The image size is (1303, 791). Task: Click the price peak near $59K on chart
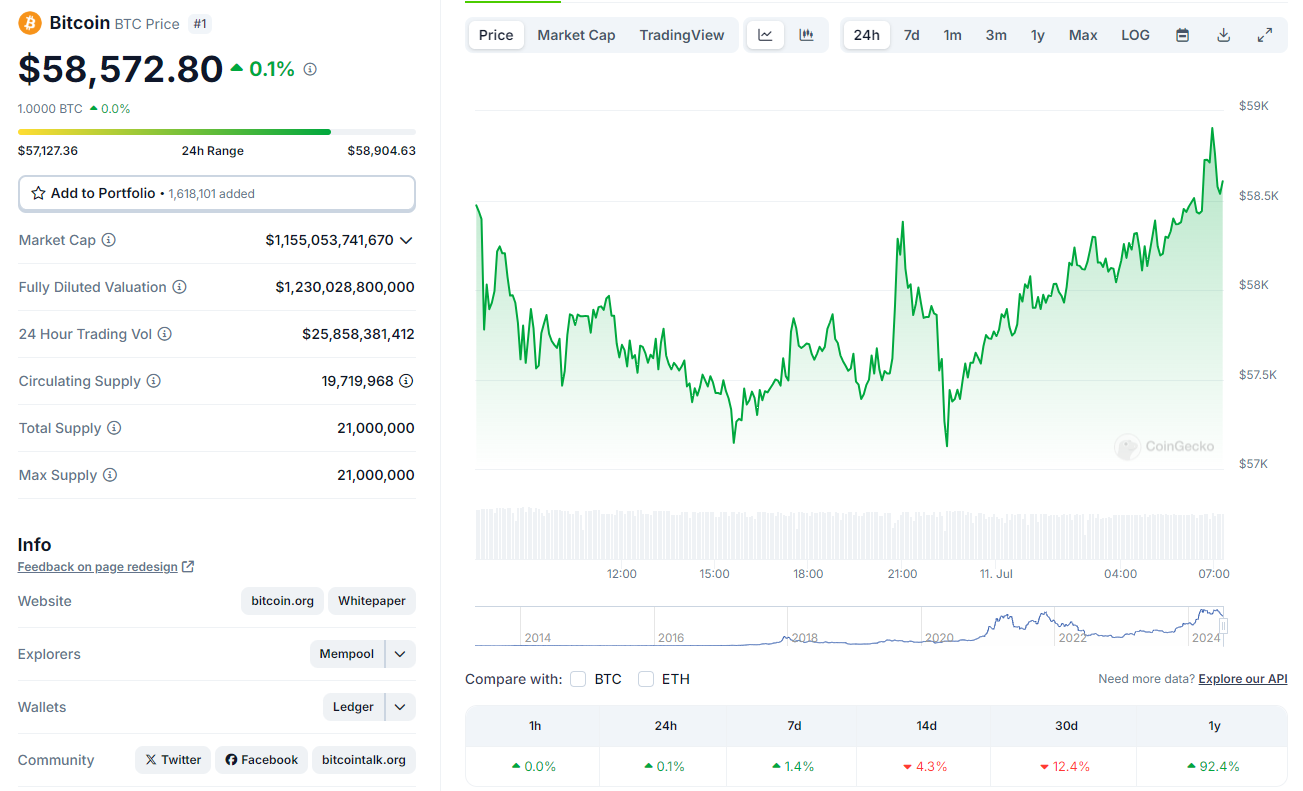coord(1212,128)
